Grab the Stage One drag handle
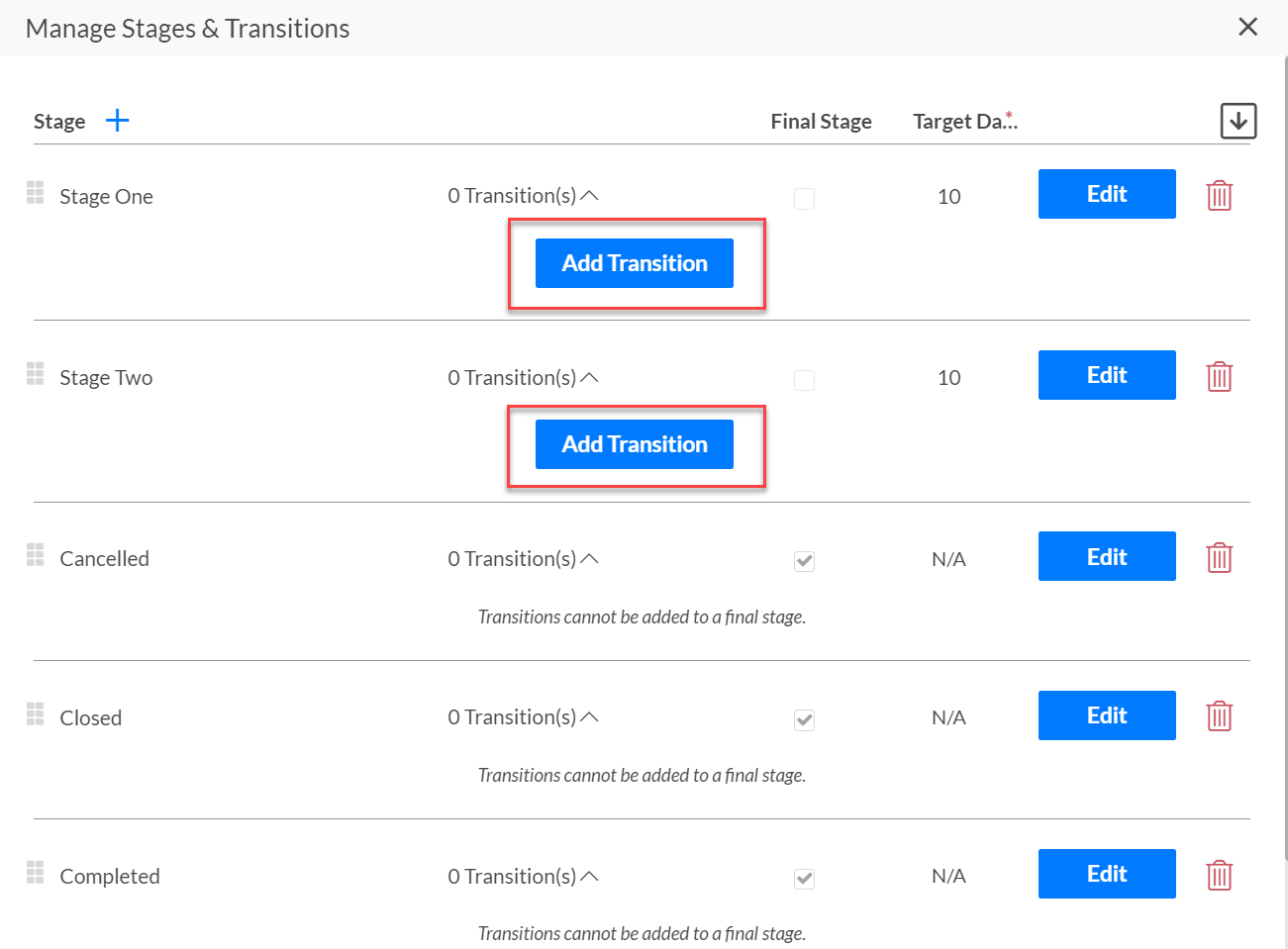Screen dimensions: 1288x949 pyautogui.click(x=36, y=192)
